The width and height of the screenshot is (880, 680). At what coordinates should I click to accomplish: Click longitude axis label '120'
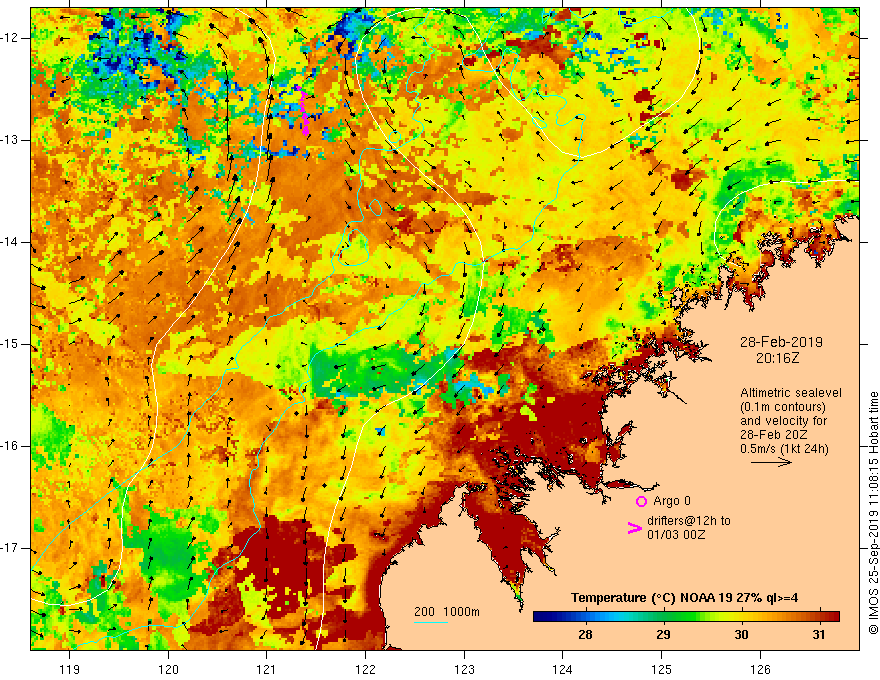(168, 669)
